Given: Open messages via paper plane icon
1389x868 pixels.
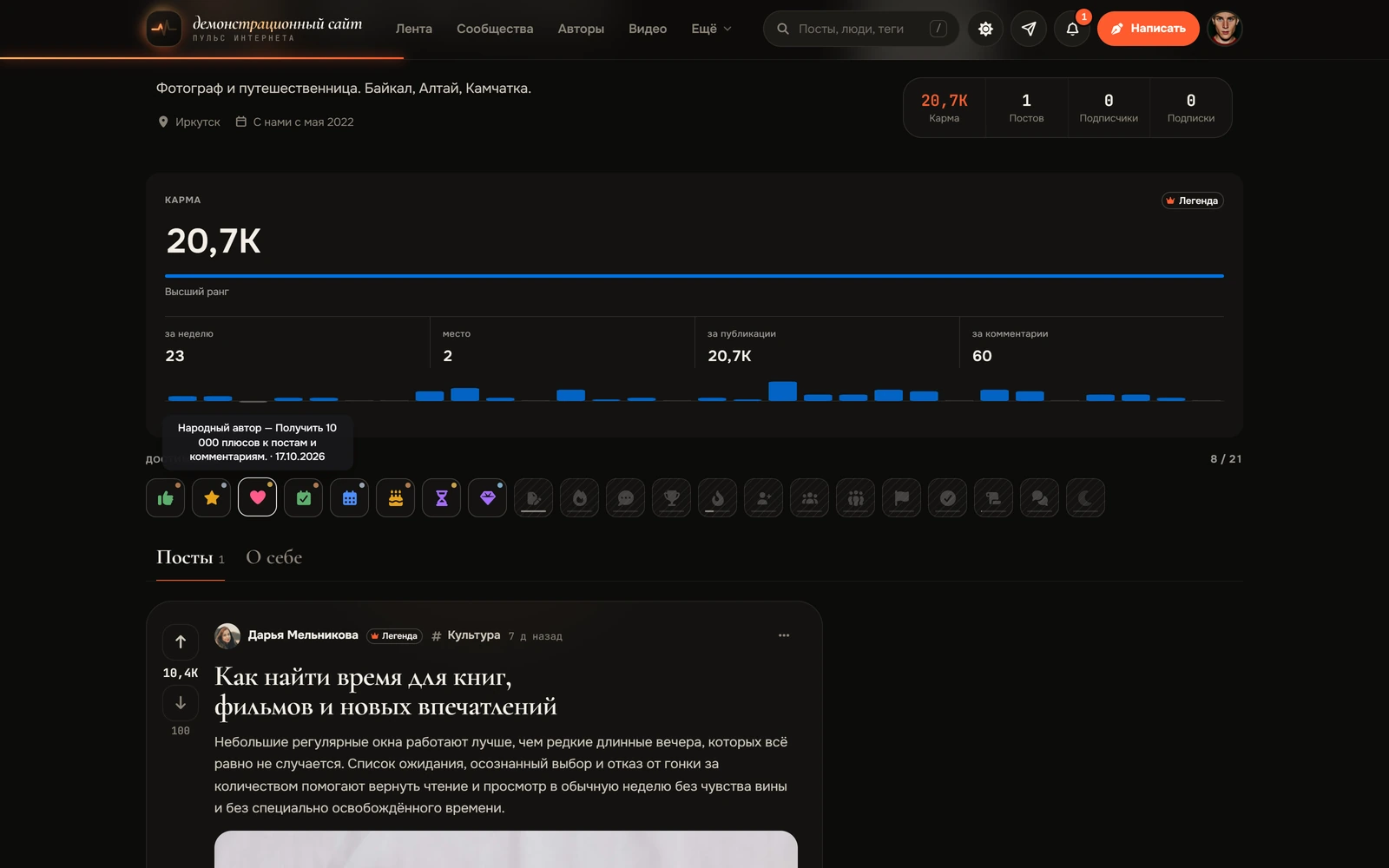Looking at the screenshot, I should 1029,29.
